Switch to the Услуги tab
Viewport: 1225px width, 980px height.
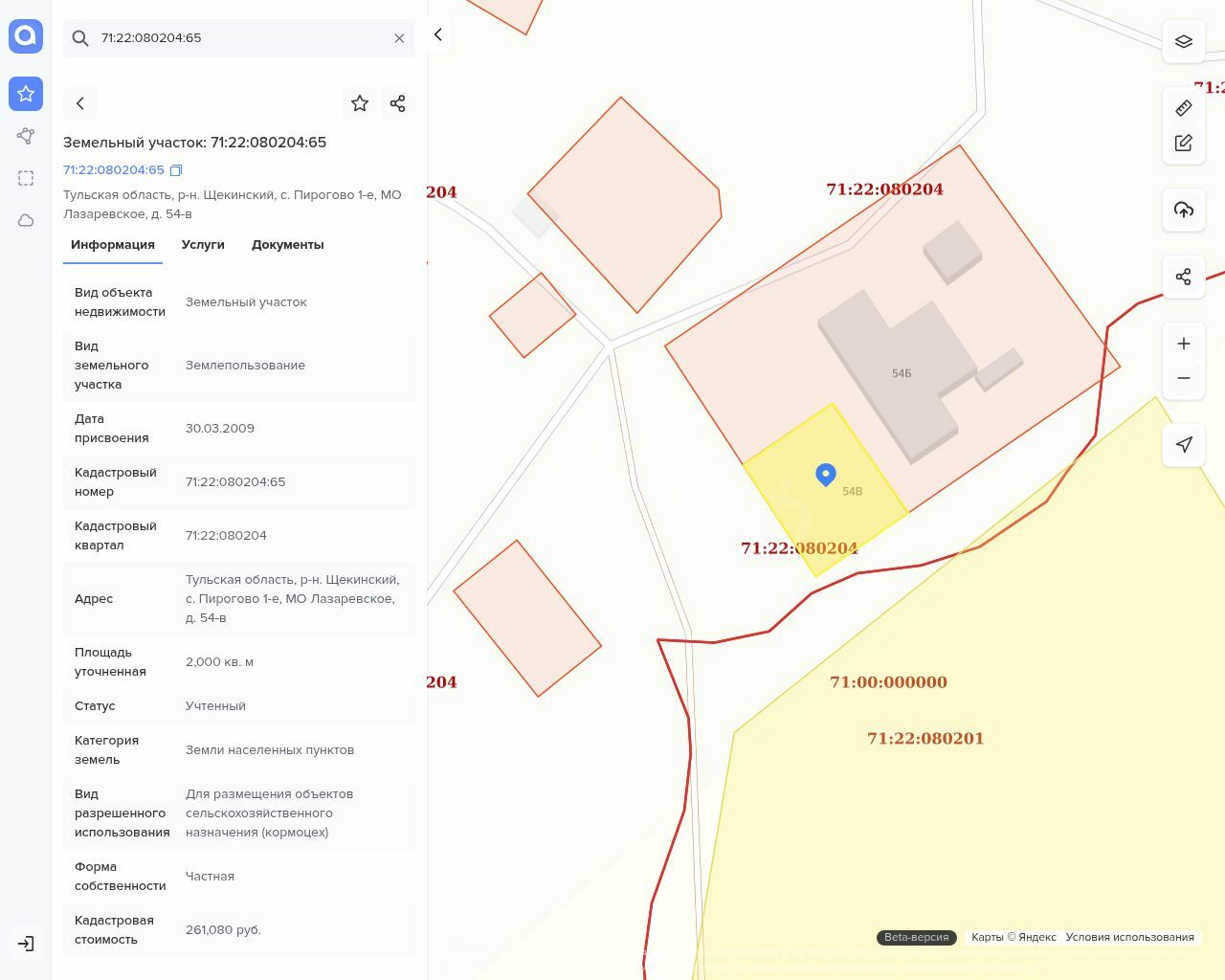click(203, 245)
